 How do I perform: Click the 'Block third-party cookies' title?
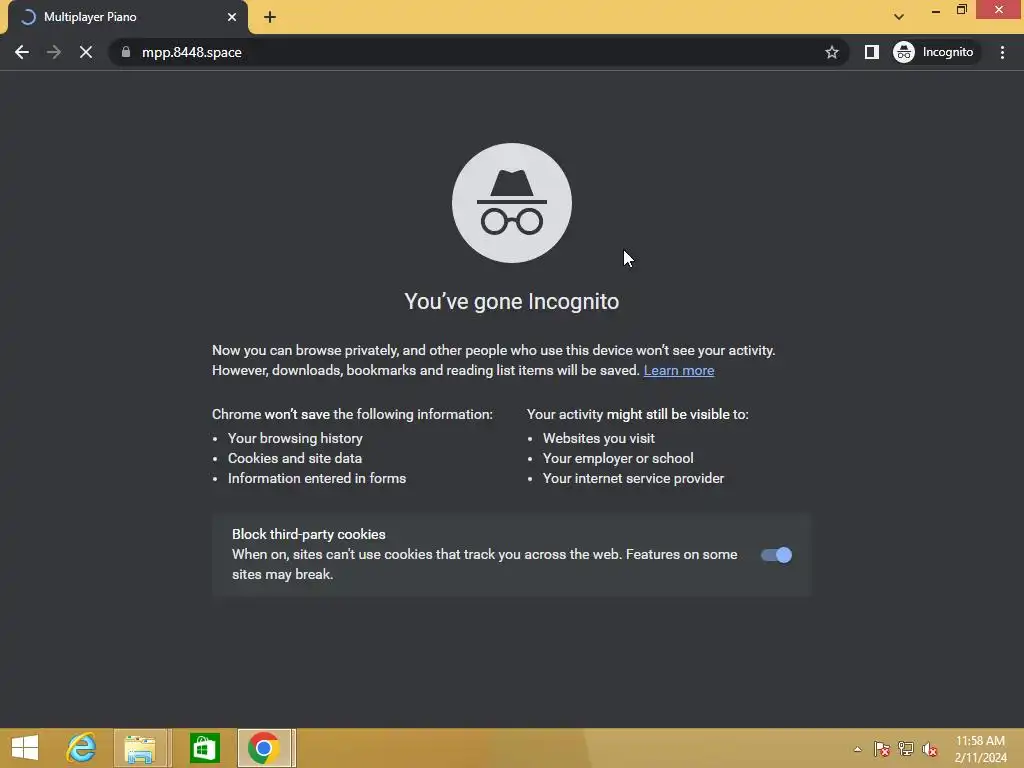click(308, 534)
